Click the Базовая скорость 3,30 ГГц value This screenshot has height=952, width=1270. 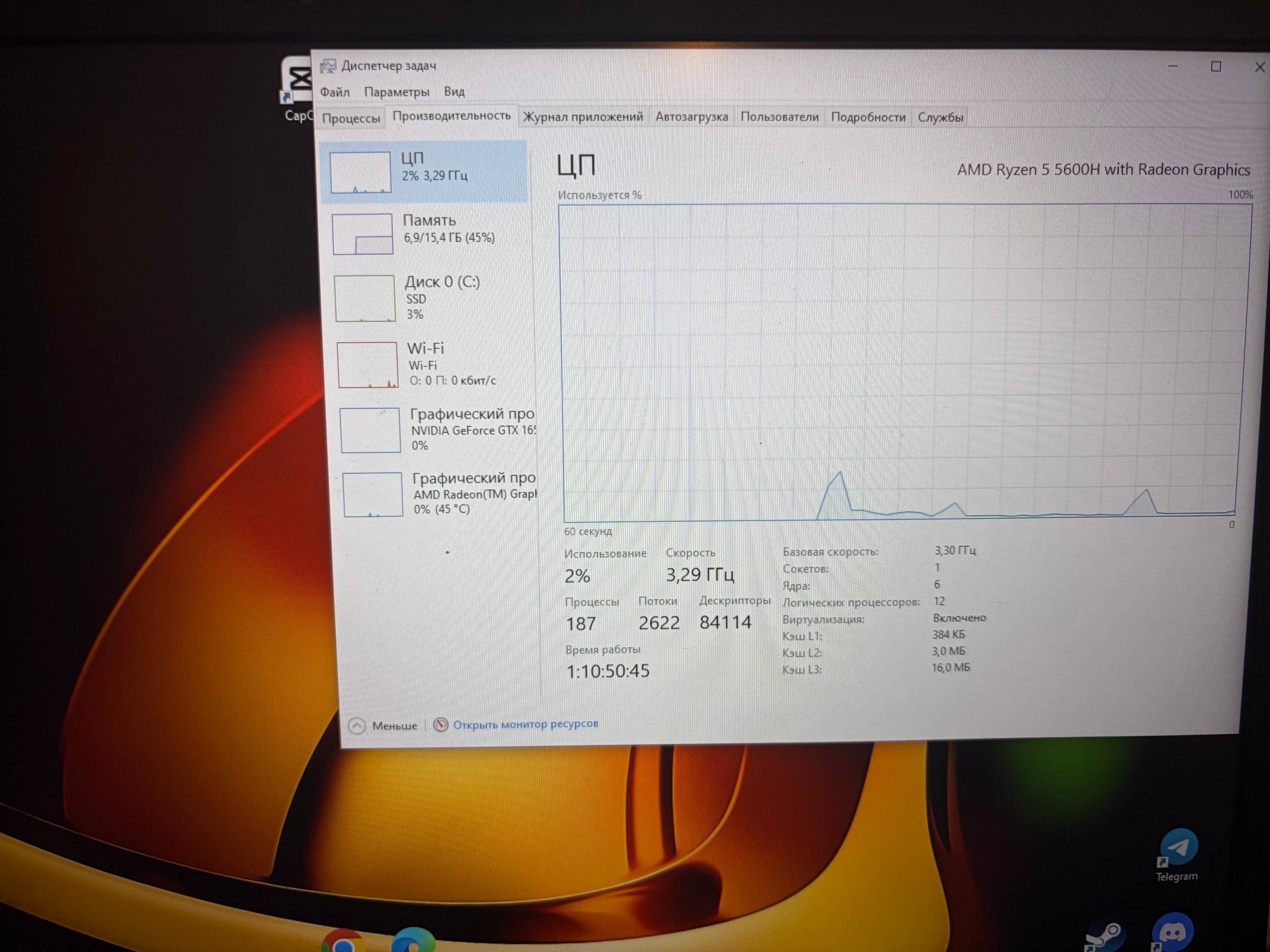click(x=955, y=551)
